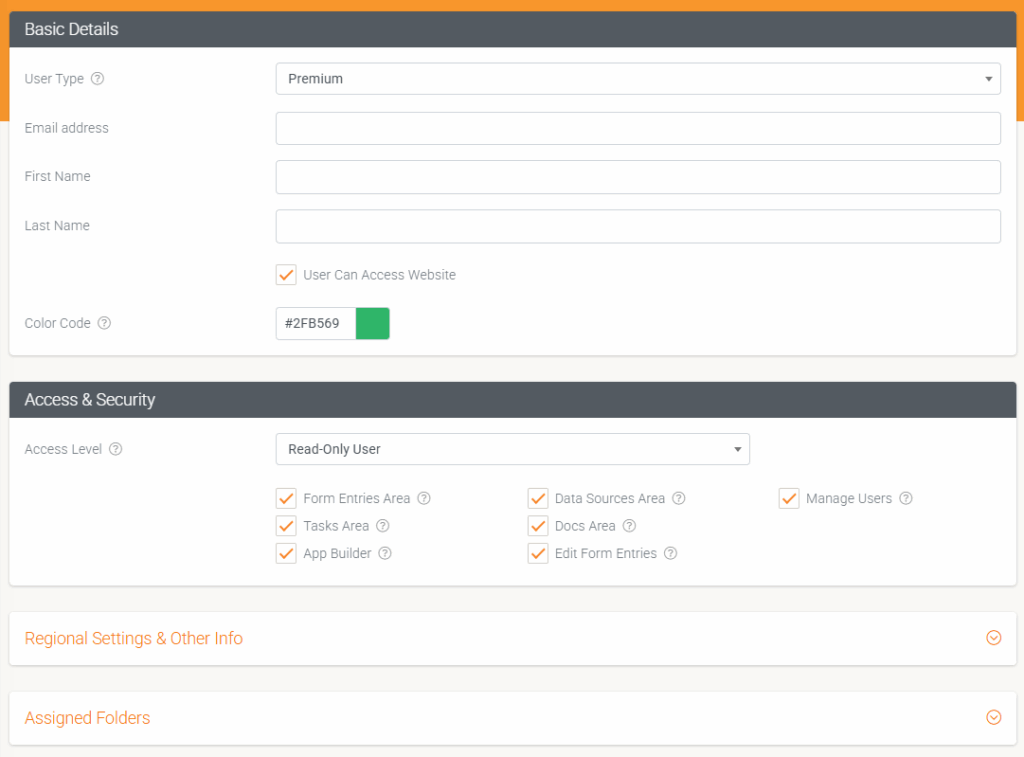This screenshot has width=1024, height=757.
Task: Toggle App Builder checkbox
Action: click(x=286, y=553)
